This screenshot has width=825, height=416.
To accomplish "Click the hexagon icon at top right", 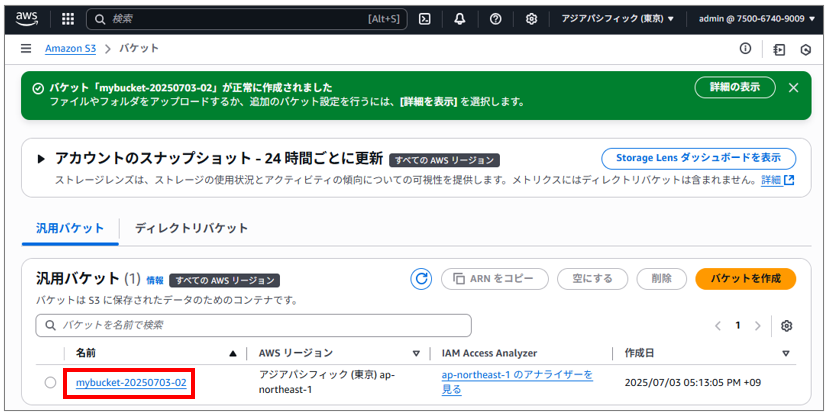I will (806, 49).
